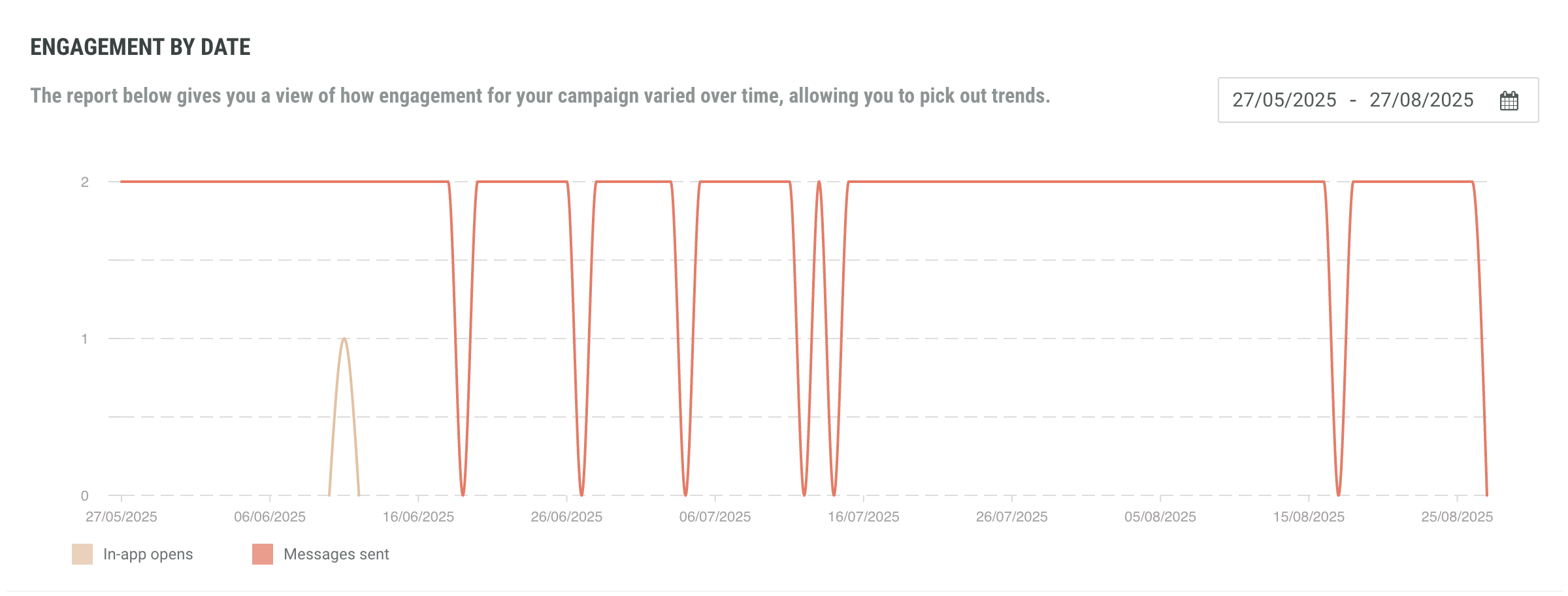Click the start date 27/05/2025 in range field
Viewport: 1568px width, 596px height.
1284,100
